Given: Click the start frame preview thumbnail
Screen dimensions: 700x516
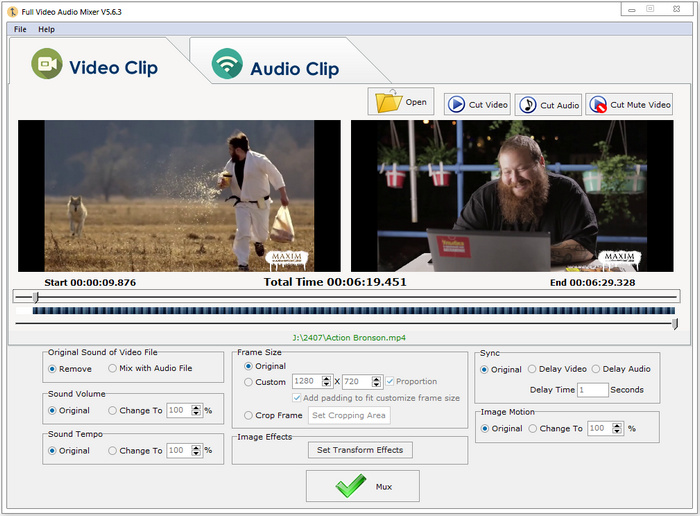Looking at the screenshot, I should [x=179, y=196].
